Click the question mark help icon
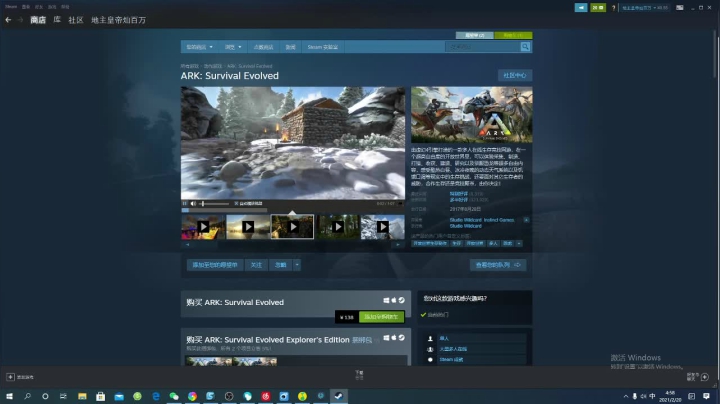 (x=613, y=8)
